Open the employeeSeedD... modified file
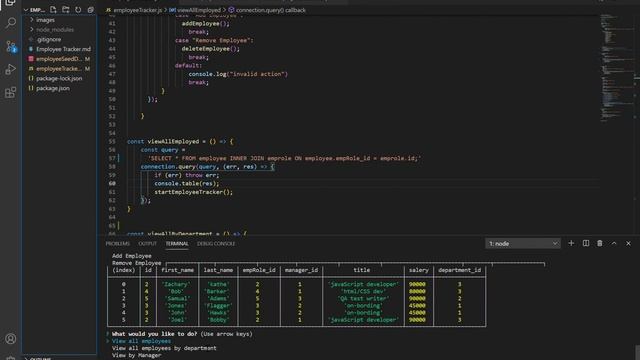 pos(59,59)
